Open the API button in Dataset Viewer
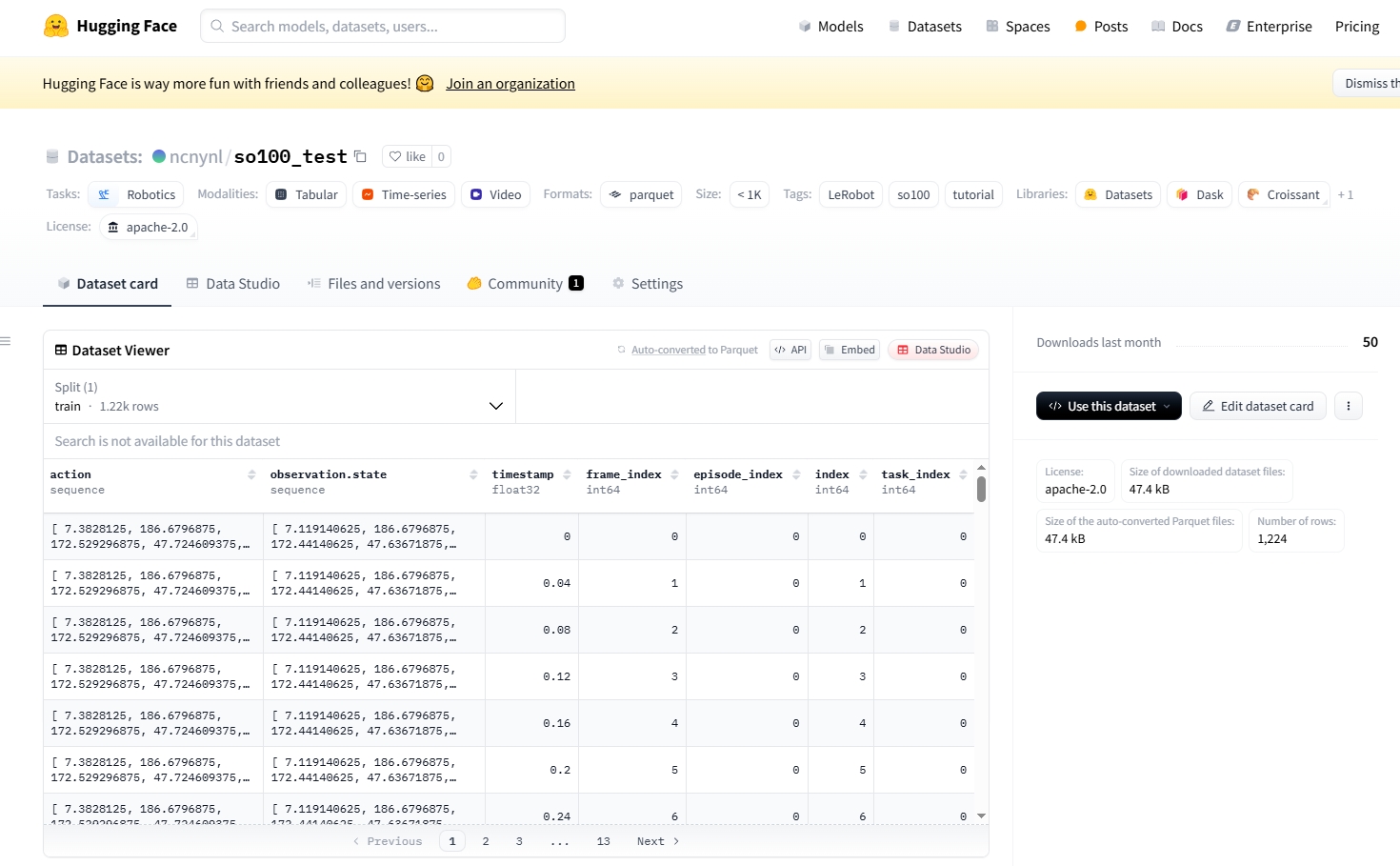This screenshot has width=1400, height=866. click(x=790, y=350)
